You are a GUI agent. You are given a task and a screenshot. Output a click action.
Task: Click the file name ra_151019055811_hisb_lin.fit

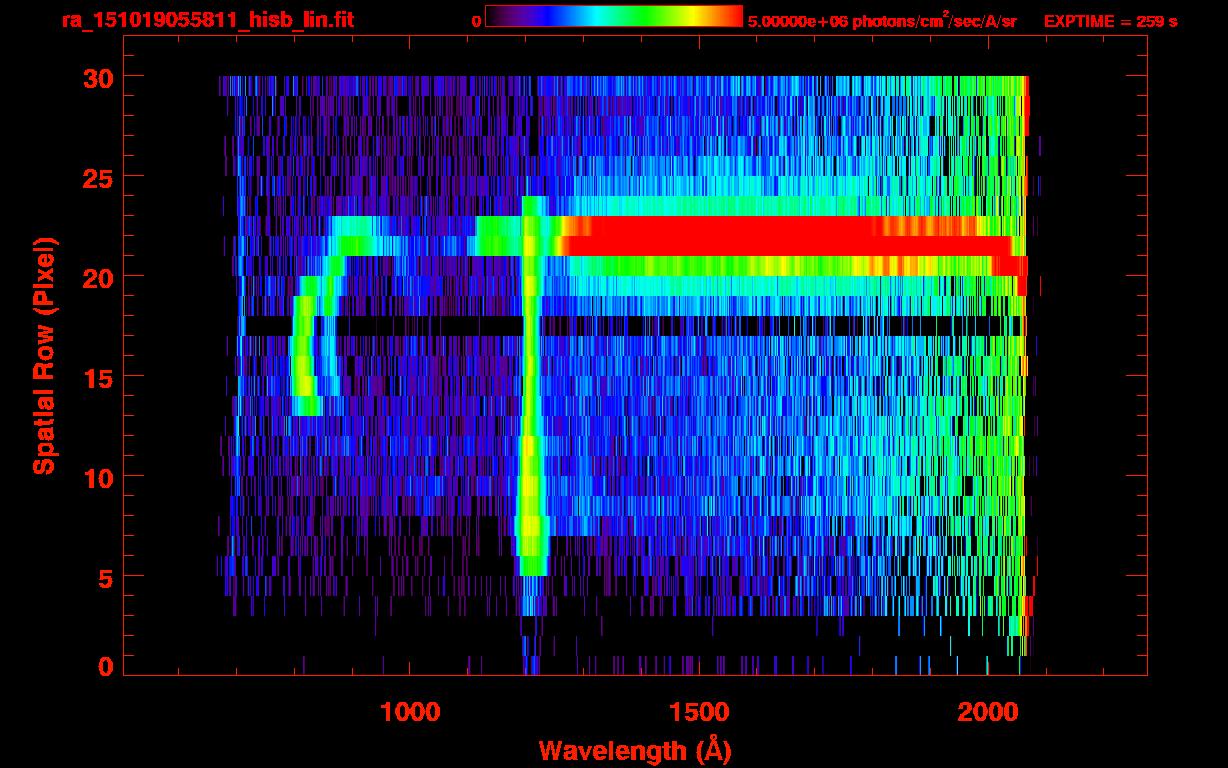[206, 20]
